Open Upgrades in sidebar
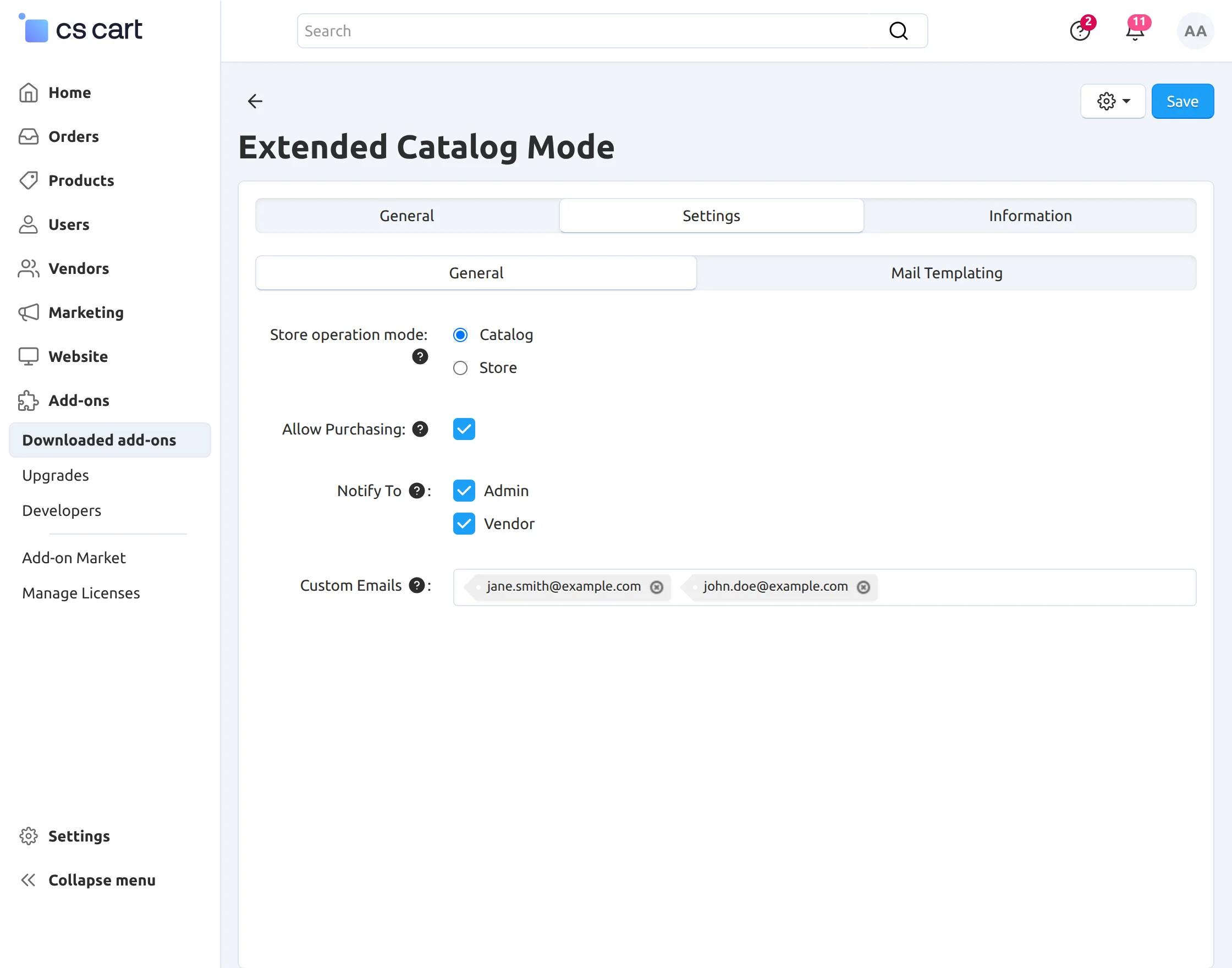The image size is (1232, 968). (x=56, y=475)
